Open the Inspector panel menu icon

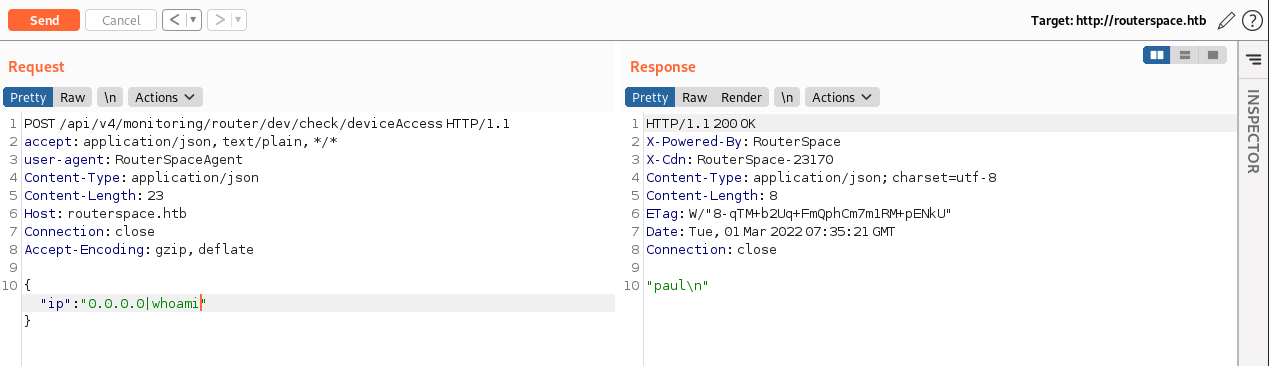click(1253, 61)
